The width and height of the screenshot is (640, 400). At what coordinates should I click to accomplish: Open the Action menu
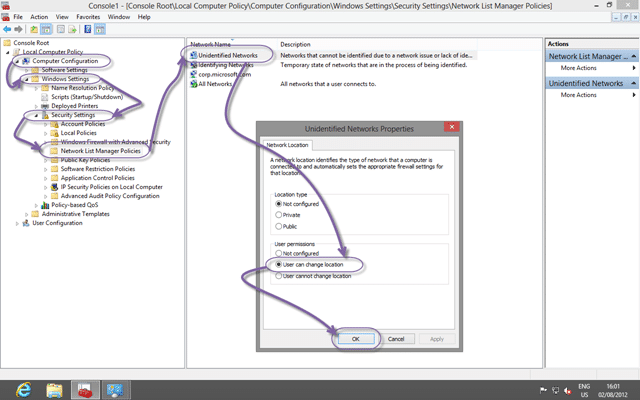point(39,17)
